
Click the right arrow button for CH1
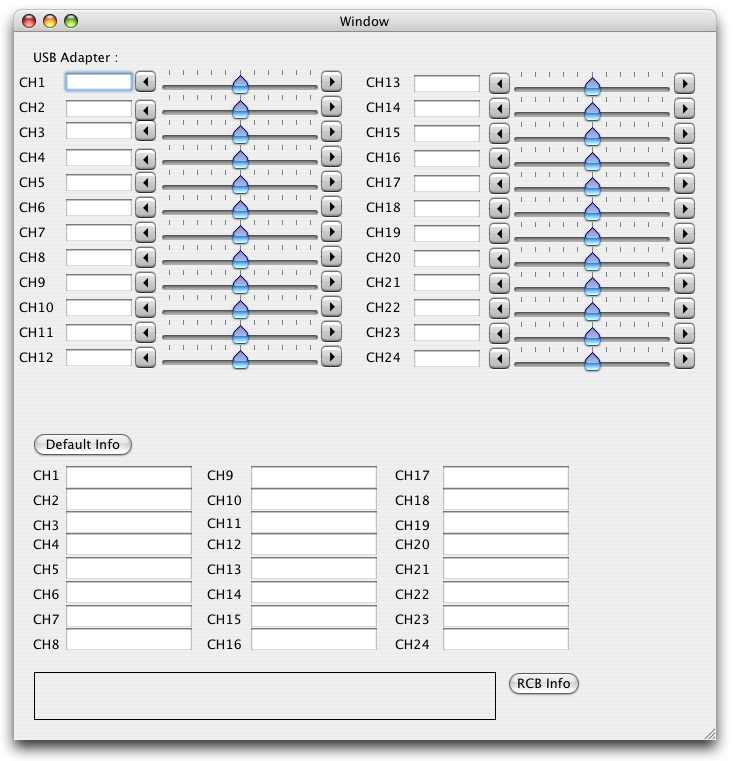pos(332,82)
